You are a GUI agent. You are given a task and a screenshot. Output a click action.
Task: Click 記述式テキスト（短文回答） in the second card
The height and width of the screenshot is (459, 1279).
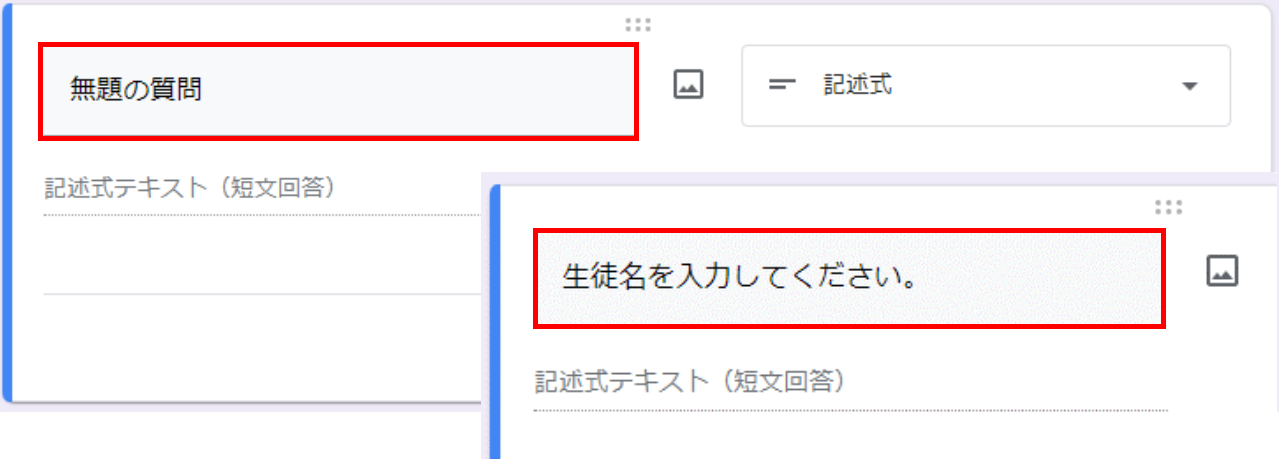point(689,381)
